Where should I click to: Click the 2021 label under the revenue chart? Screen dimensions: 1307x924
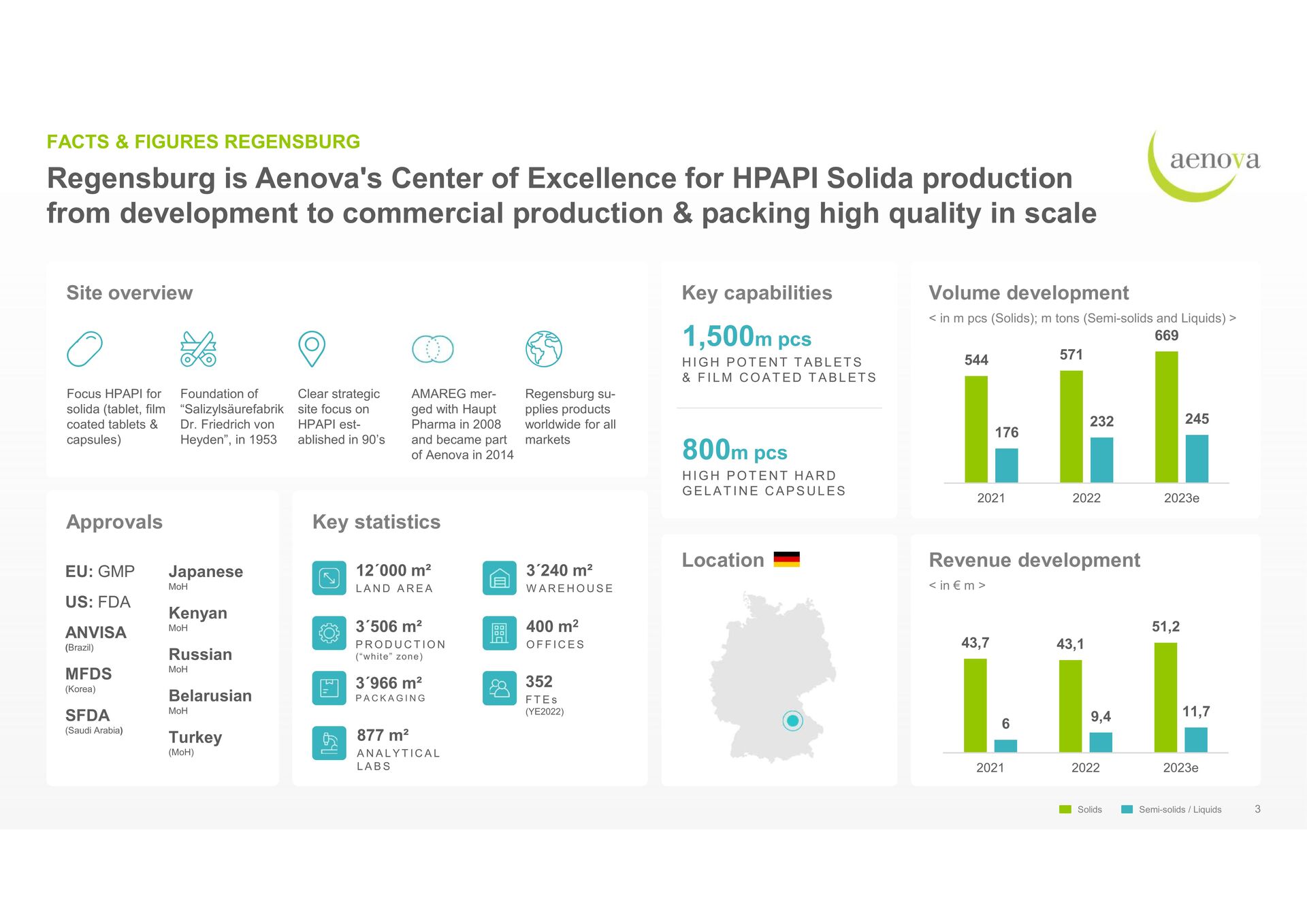coord(990,768)
